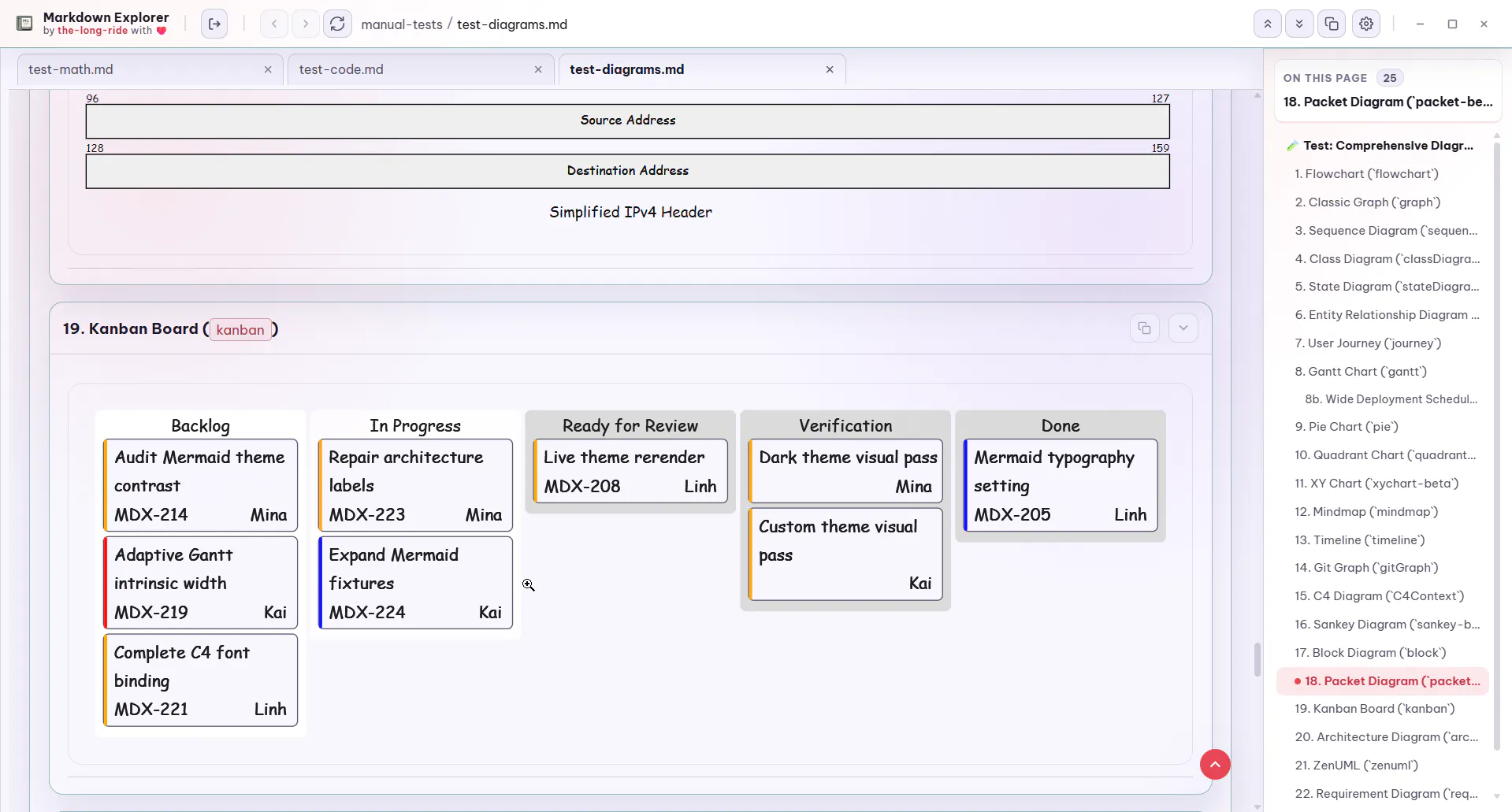The image size is (1512, 812).
Task: Open the settings gear
Action: [1366, 24]
